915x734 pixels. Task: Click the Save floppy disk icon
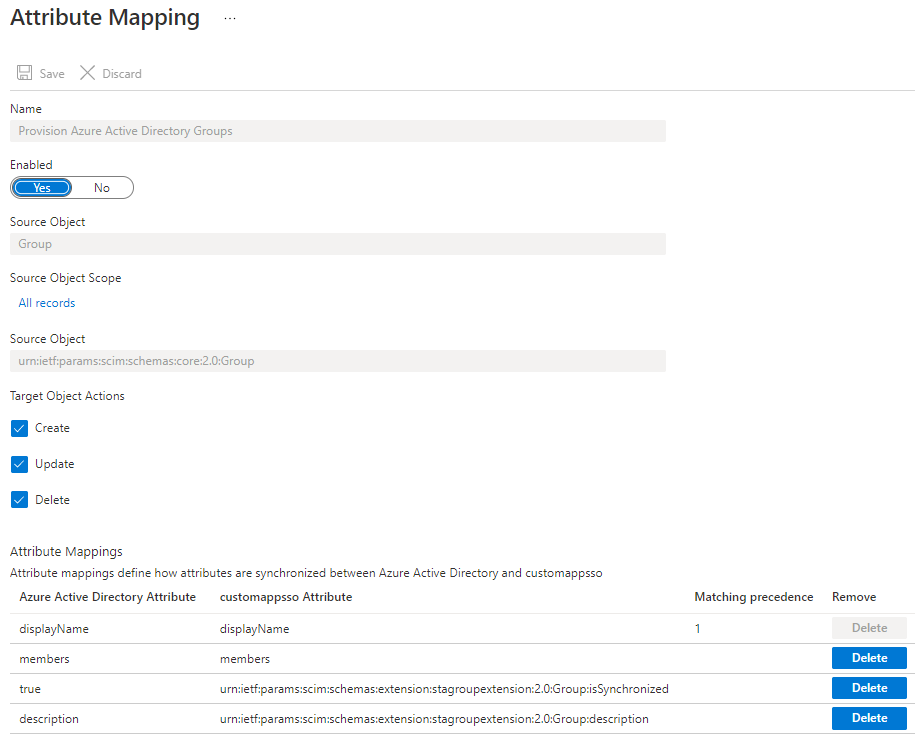(25, 73)
